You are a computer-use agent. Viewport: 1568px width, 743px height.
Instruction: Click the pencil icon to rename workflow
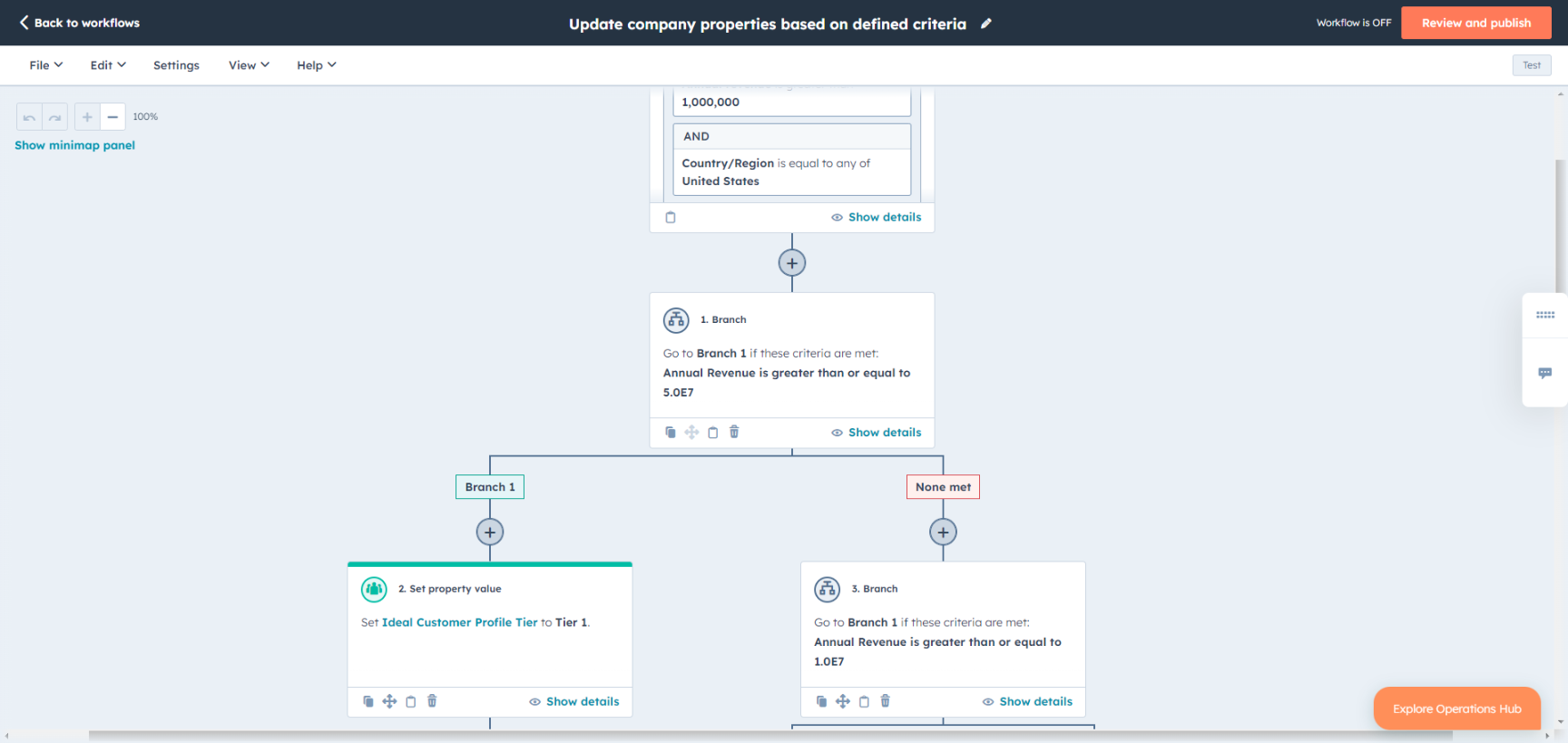pyautogui.click(x=986, y=24)
